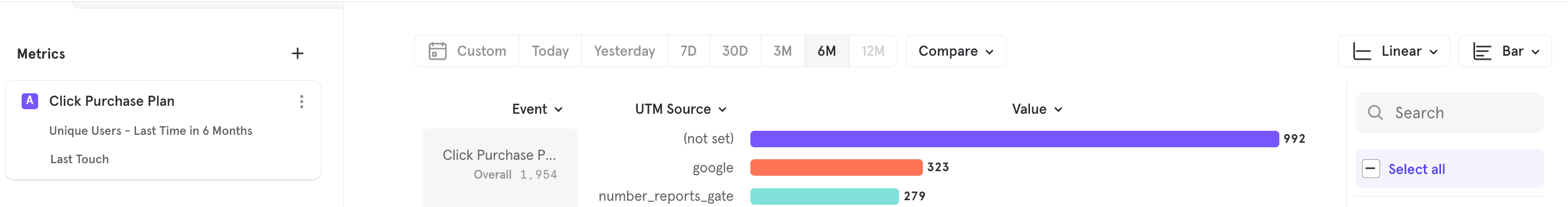Image resolution: width=1568 pixels, height=207 pixels.
Task: Open the UTM Source column dropdown
Action: 680,109
